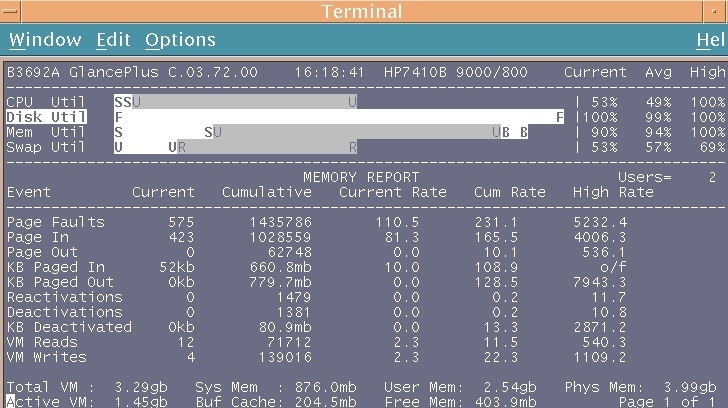Click the VM Writes row label
This screenshot has height=408, width=728.
46,357
